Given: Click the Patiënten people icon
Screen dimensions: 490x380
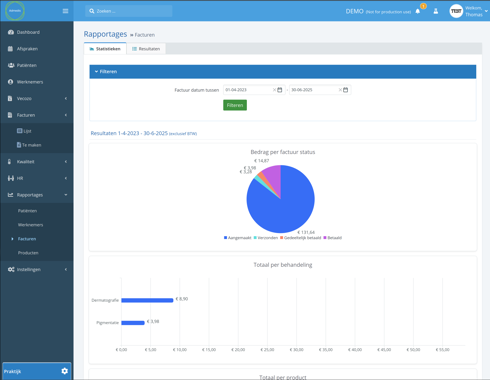Looking at the screenshot, I should 11,65.
